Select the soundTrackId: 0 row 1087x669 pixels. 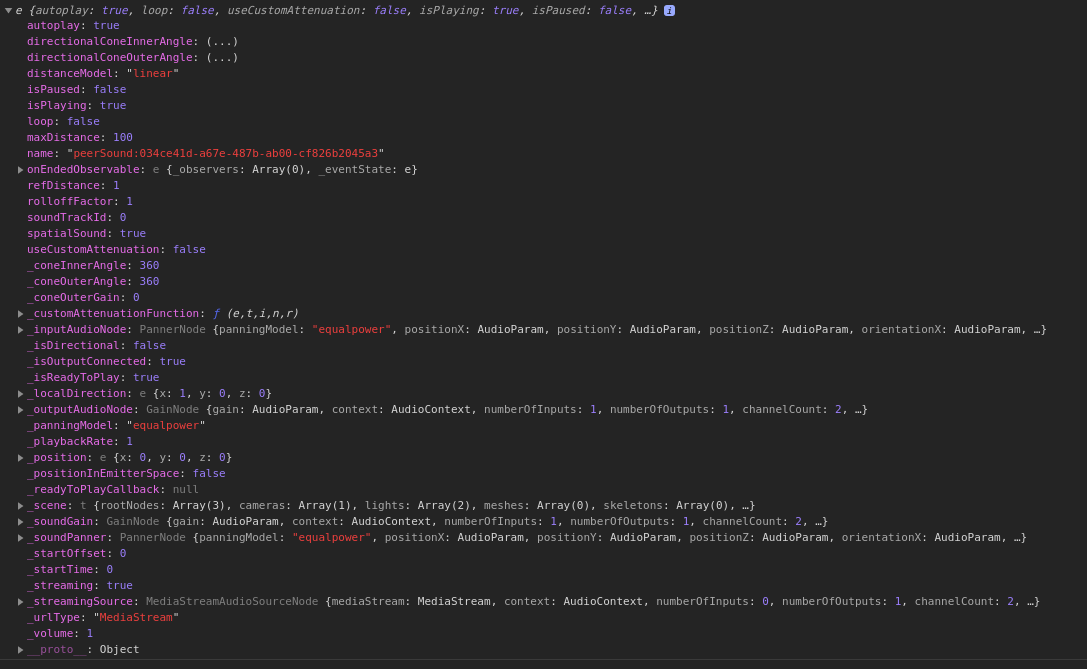pyautogui.click(x=76, y=218)
